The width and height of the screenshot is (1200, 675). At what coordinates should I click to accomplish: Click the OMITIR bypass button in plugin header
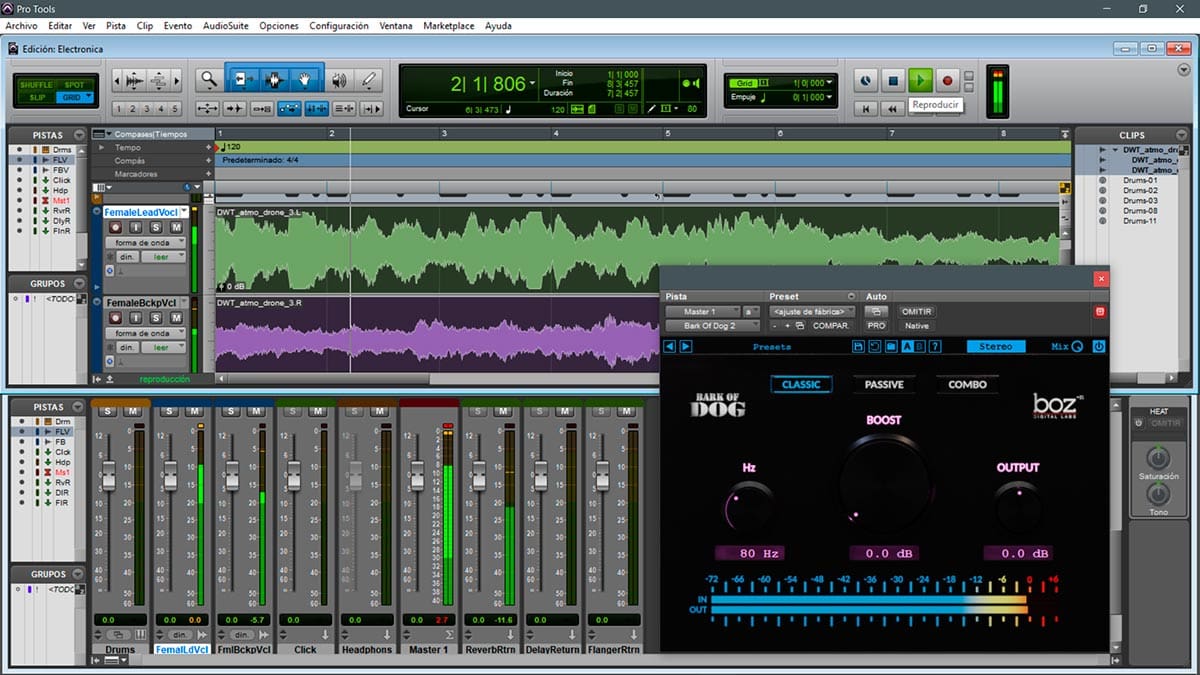[x=916, y=312]
